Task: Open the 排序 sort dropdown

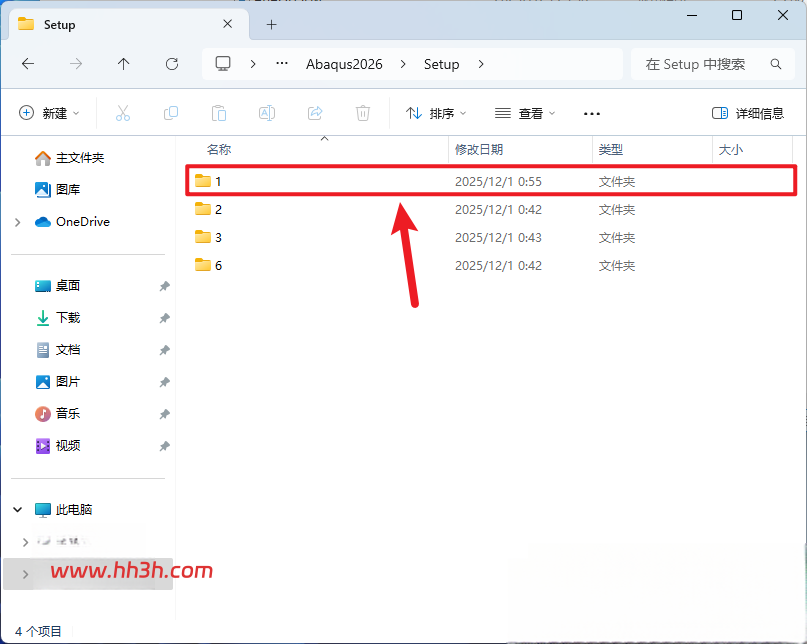Action: click(435, 113)
